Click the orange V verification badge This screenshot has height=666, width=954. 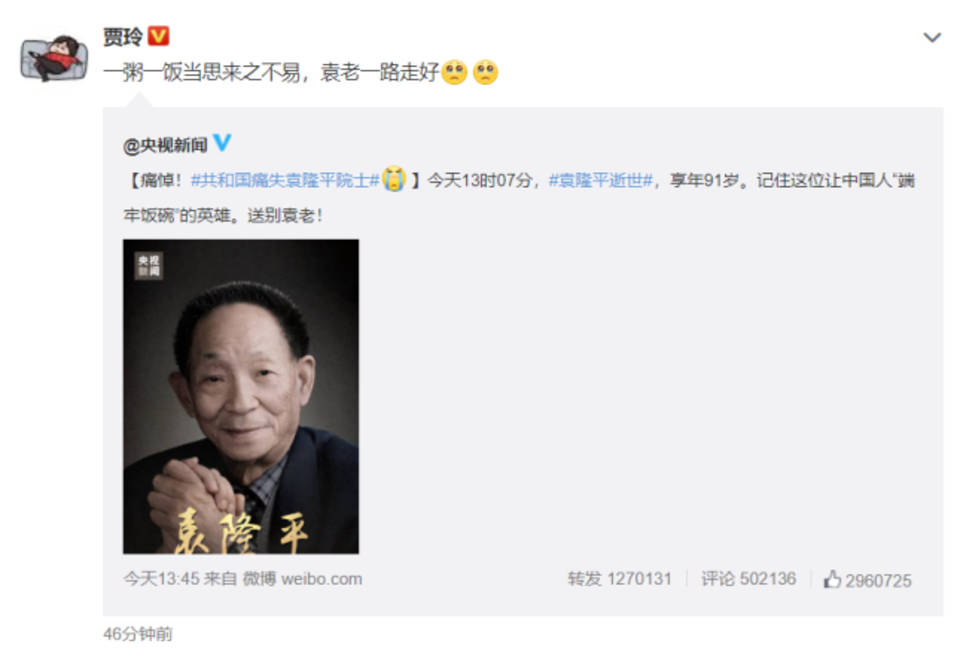159,36
